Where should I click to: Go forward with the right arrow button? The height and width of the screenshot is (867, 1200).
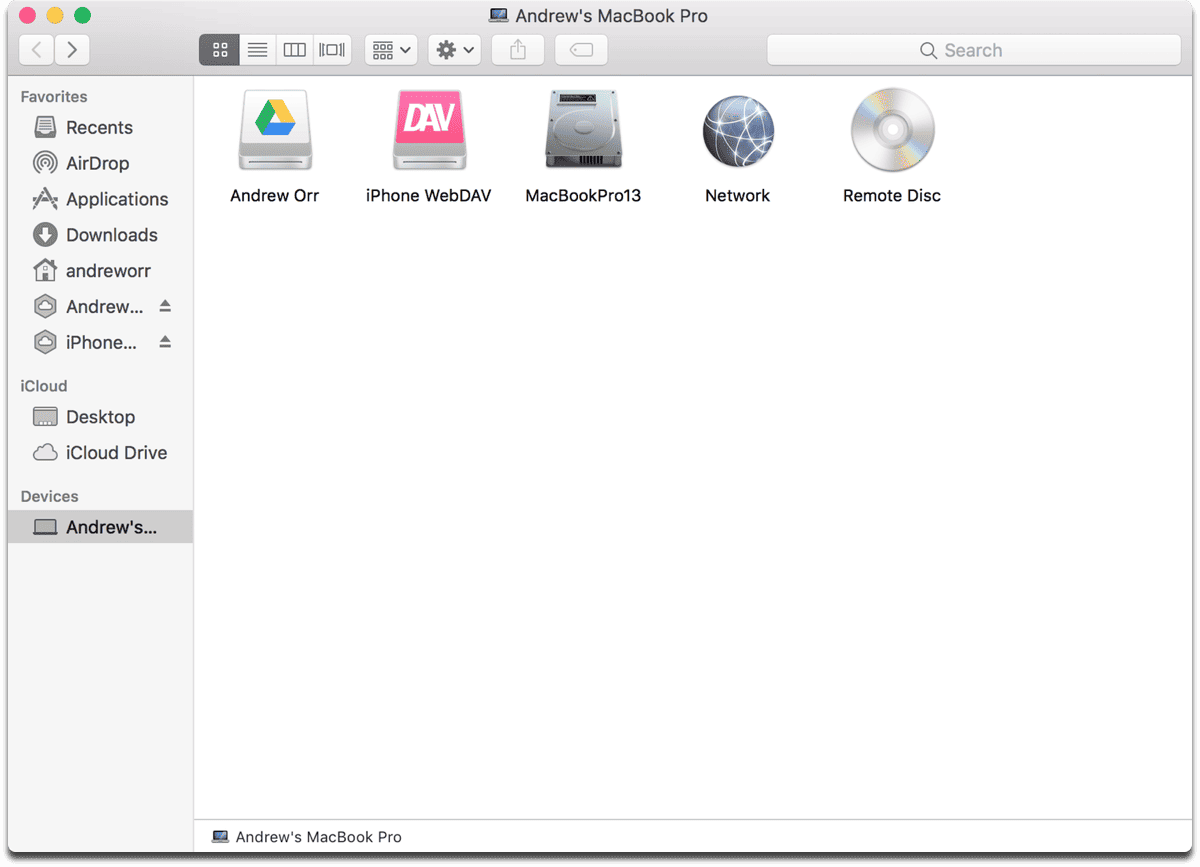[x=72, y=50]
